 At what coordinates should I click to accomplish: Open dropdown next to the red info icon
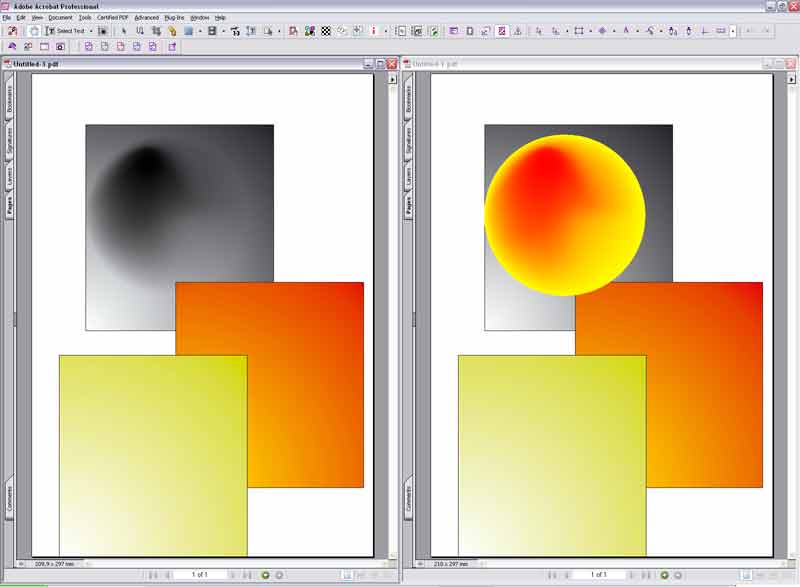386,31
